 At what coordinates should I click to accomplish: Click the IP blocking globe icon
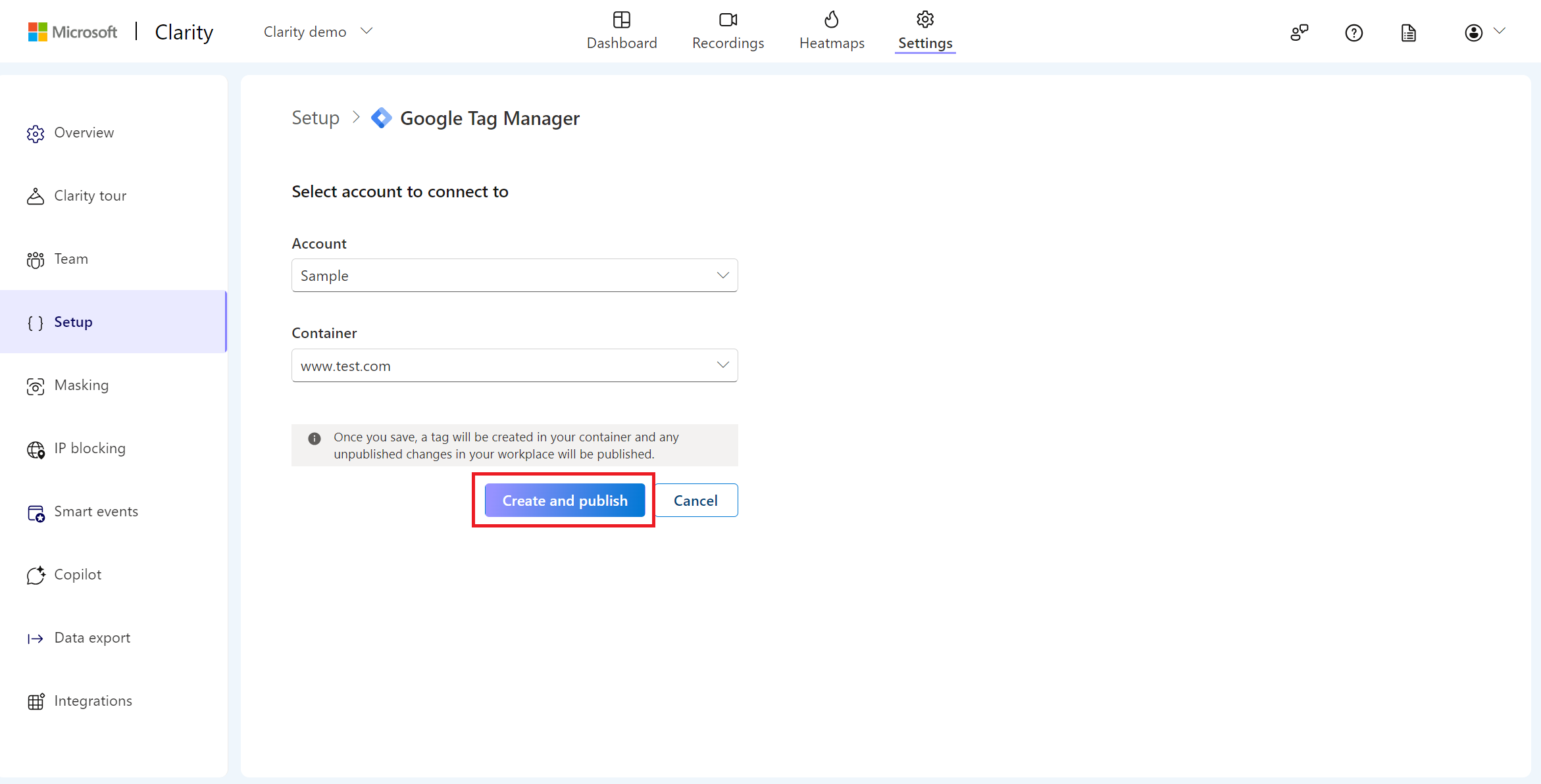pyautogui.click(x=36, y=449)
